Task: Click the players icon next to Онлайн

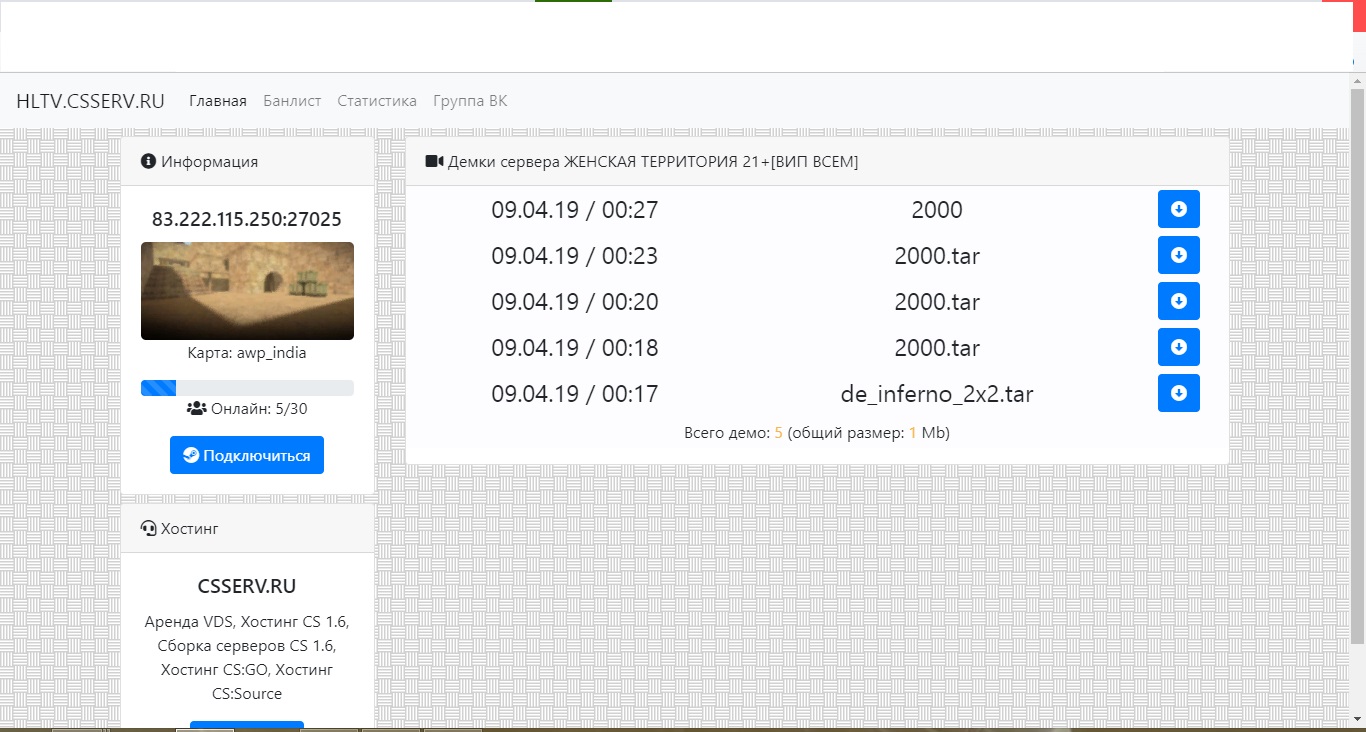Action: click(197, 408)
